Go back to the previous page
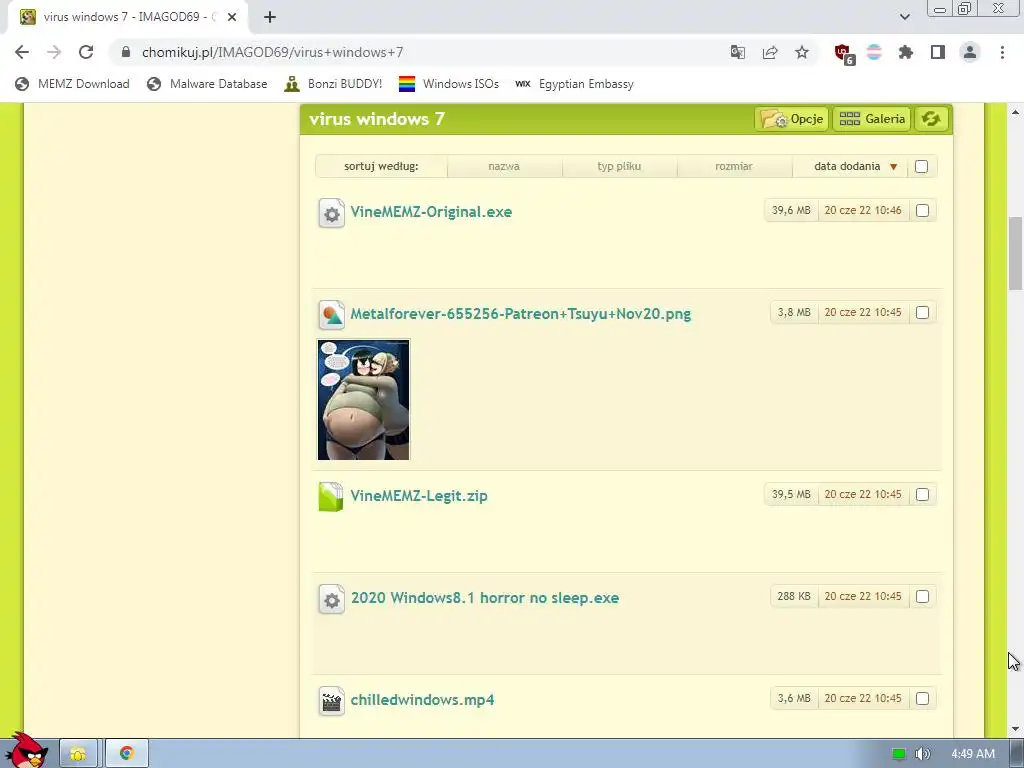The image size is (1024, 768). point(22,52)
